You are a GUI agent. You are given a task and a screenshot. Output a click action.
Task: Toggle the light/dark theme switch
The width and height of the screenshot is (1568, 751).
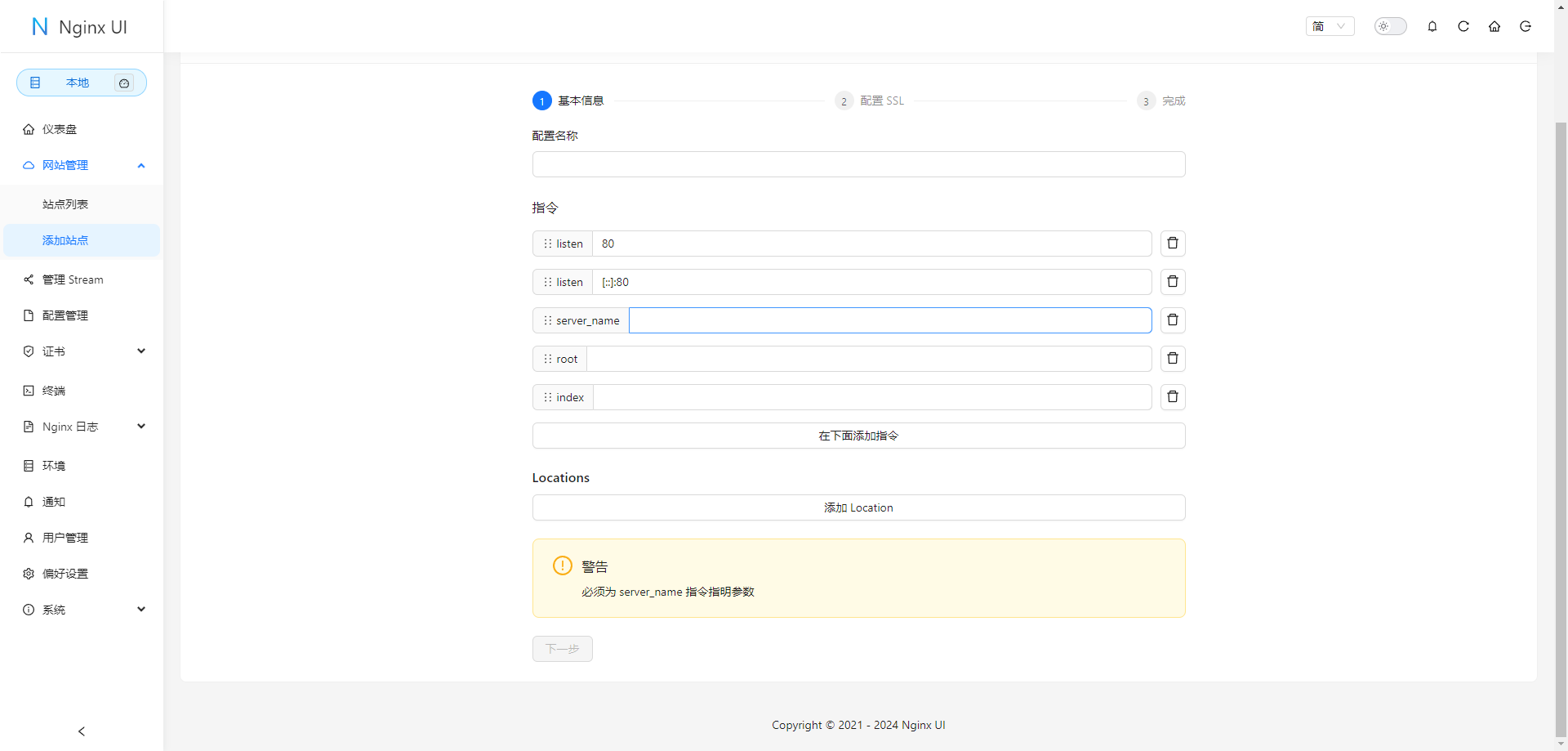(x=1390, y=26)
